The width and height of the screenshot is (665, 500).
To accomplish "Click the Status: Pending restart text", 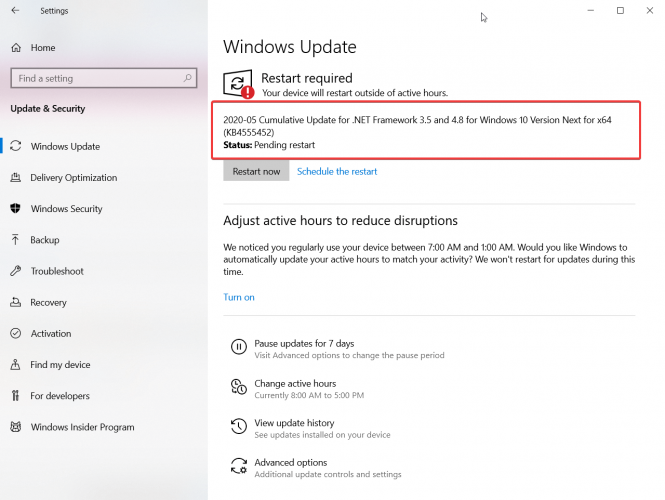I will point(269,145).
